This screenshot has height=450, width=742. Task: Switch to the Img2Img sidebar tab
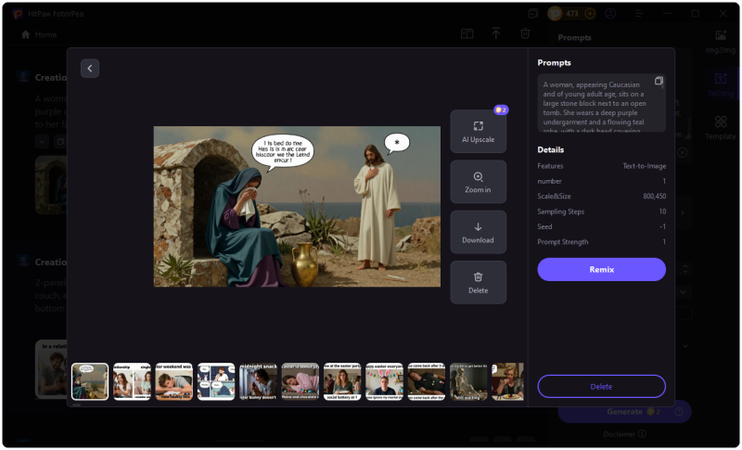pos(720,41)
